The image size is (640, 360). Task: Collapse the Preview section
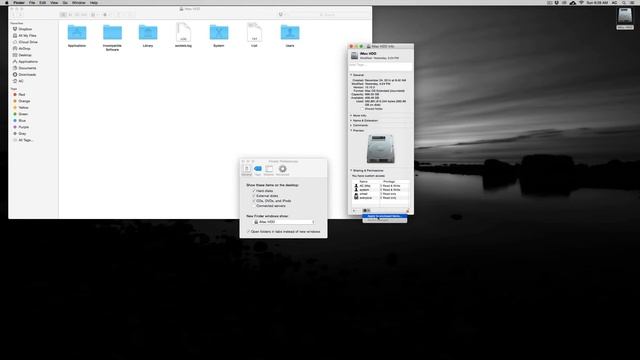tap(351, 130)
